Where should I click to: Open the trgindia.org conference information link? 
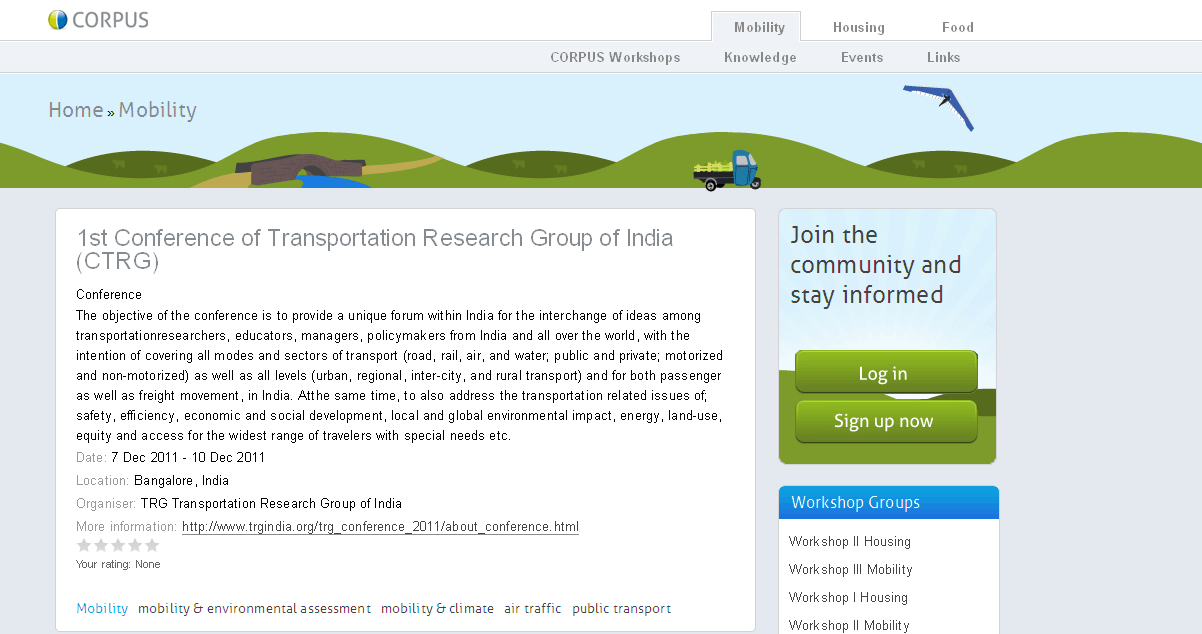click(x=380, y=527)
